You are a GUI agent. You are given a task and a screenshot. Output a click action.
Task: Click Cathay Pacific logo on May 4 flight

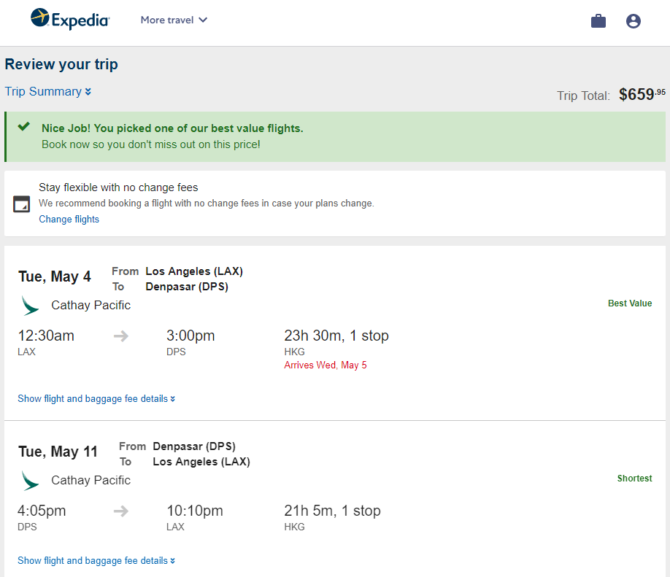(x=30, y=306)
